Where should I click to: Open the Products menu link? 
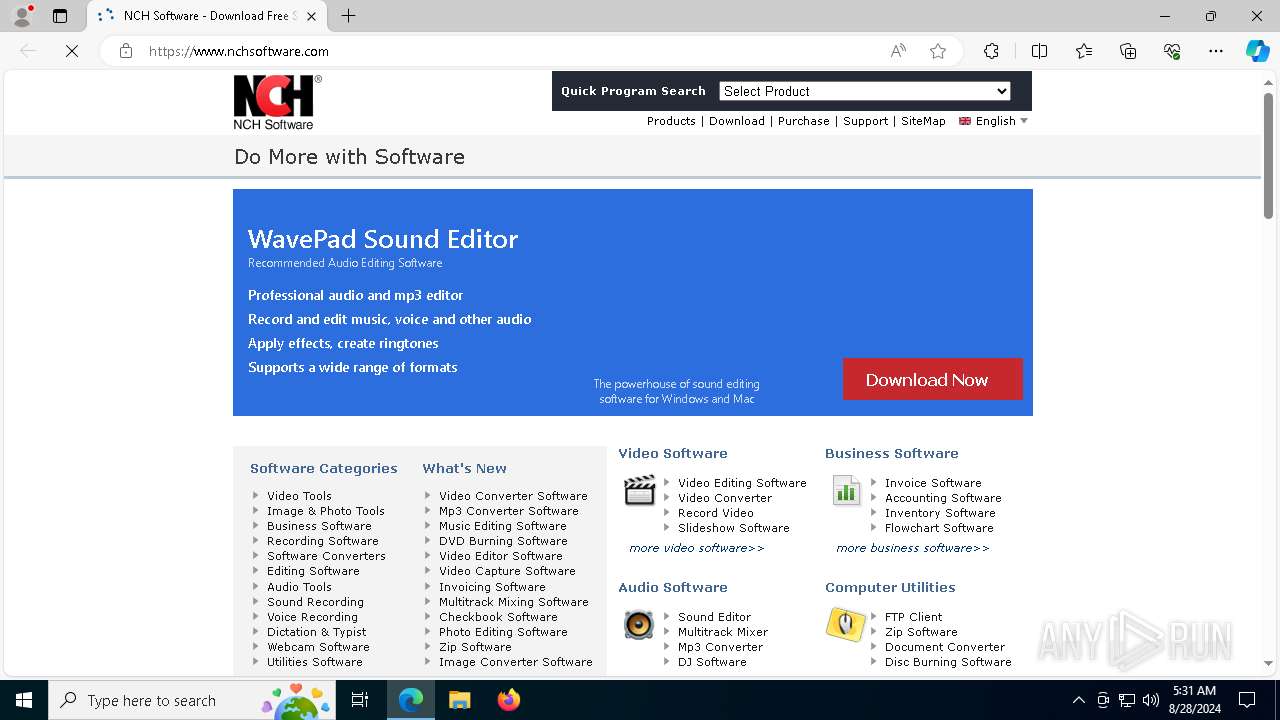click(671, 121)
